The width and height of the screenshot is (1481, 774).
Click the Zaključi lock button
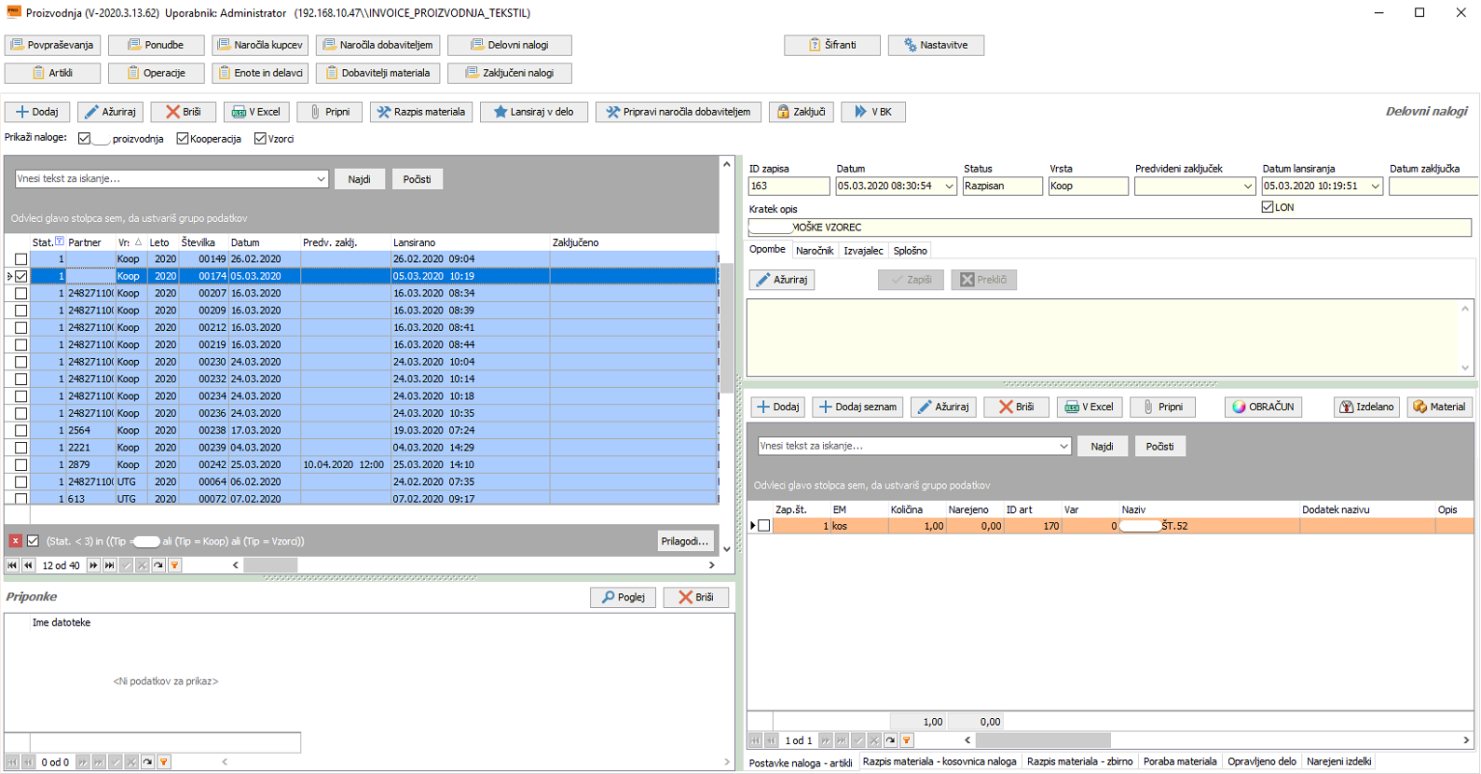click(800, 112)
